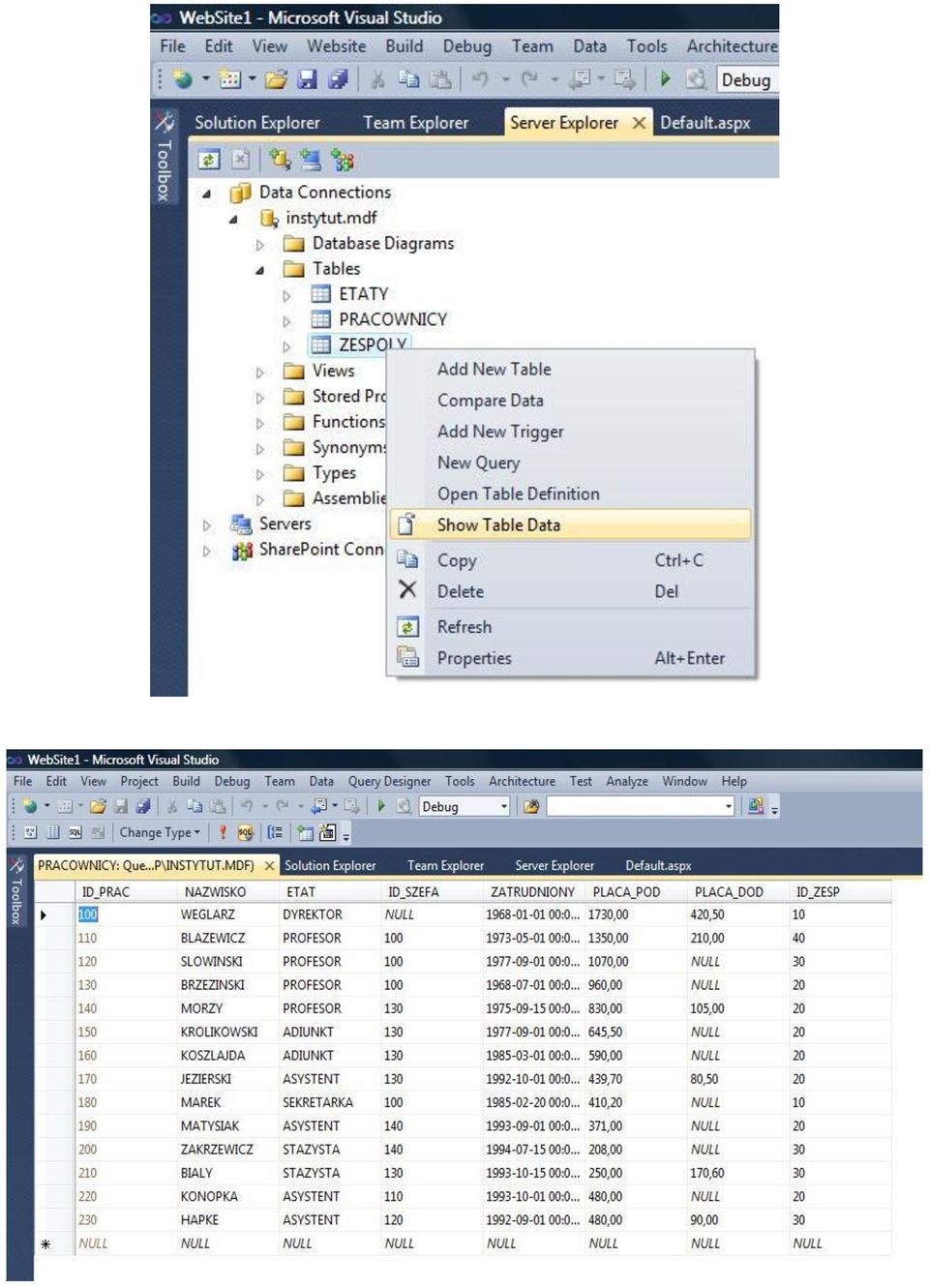929x1288 pixels.
Task: Click green Start Debugging arrow in top window
Action: pos(665,79)
